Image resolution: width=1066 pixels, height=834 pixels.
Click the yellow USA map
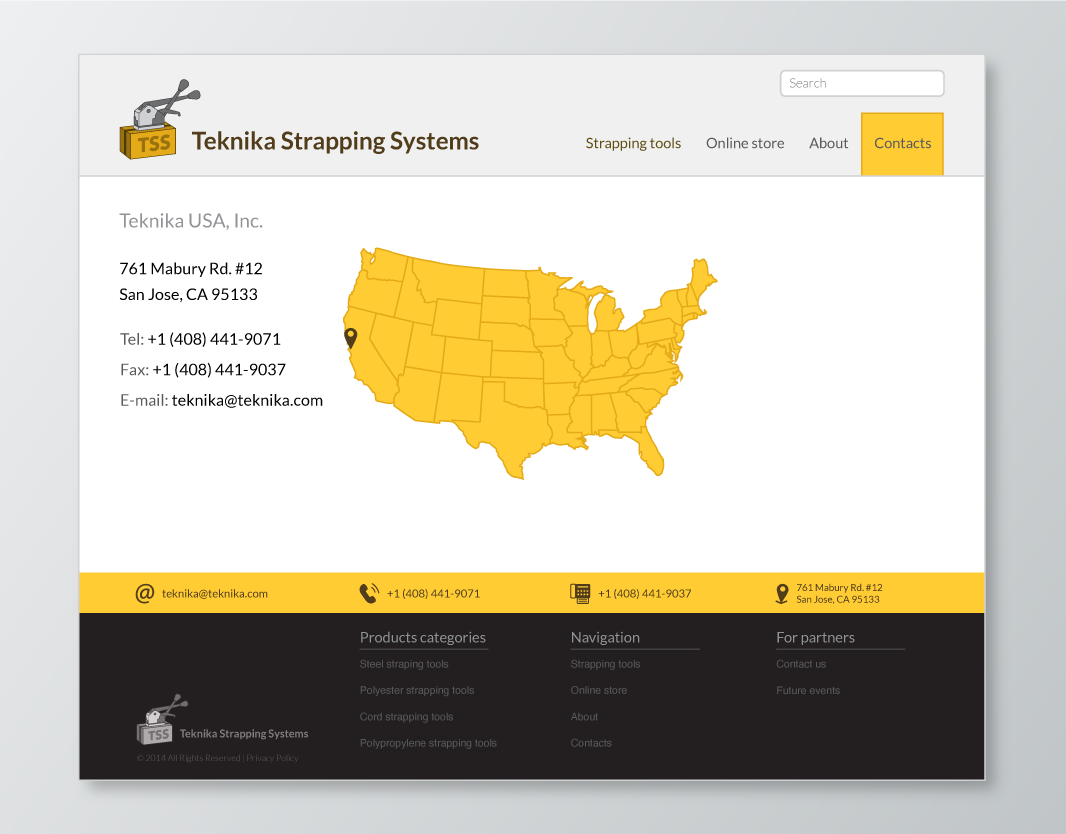point(530,364)
